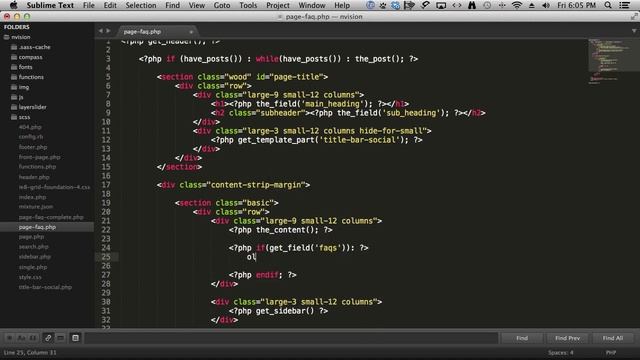
Task: Open single.php in the sidebar
Action: click(x=33, y=267)
